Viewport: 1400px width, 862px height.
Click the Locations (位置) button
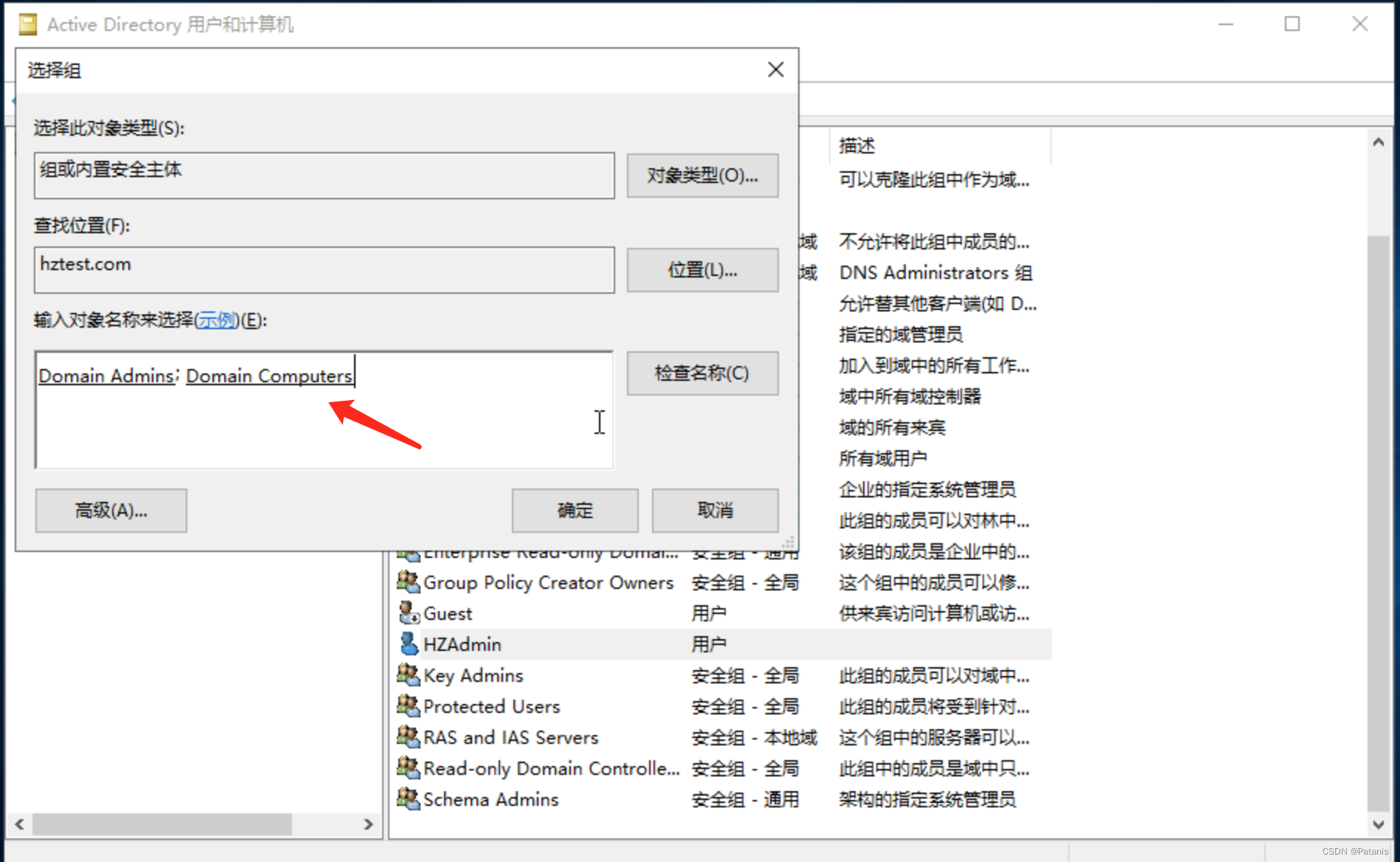702,270
